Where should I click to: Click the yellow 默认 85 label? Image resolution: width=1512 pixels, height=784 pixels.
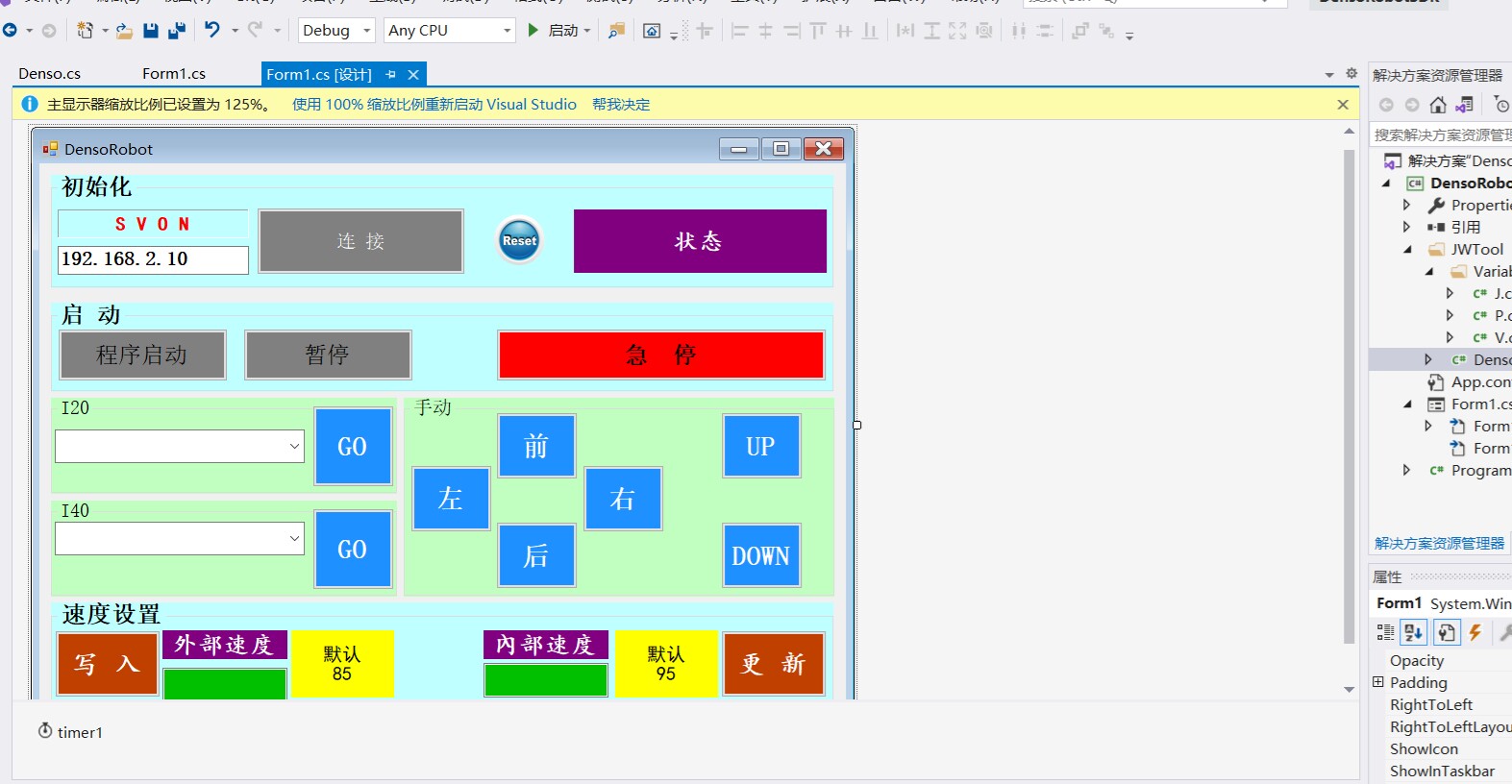[342, 664]
